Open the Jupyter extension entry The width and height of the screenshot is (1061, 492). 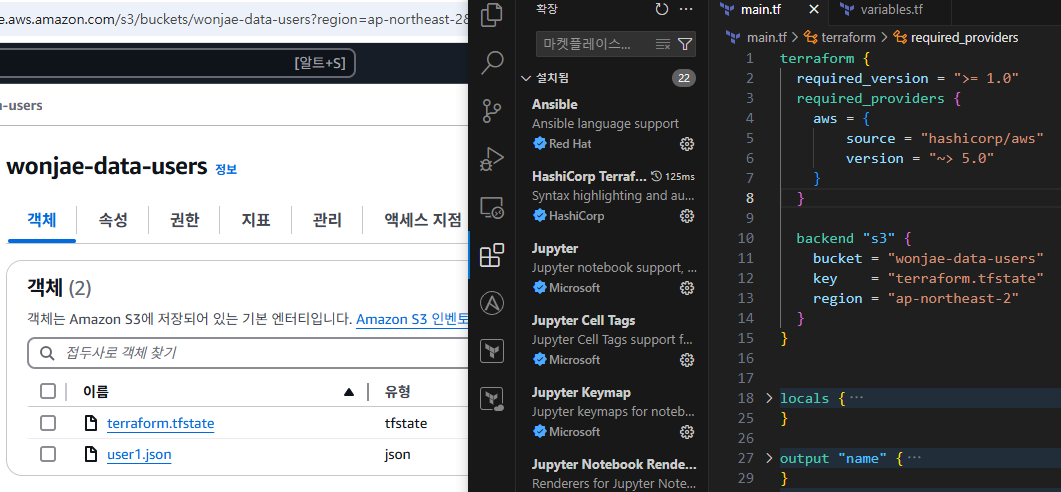[x=613, y=267]
